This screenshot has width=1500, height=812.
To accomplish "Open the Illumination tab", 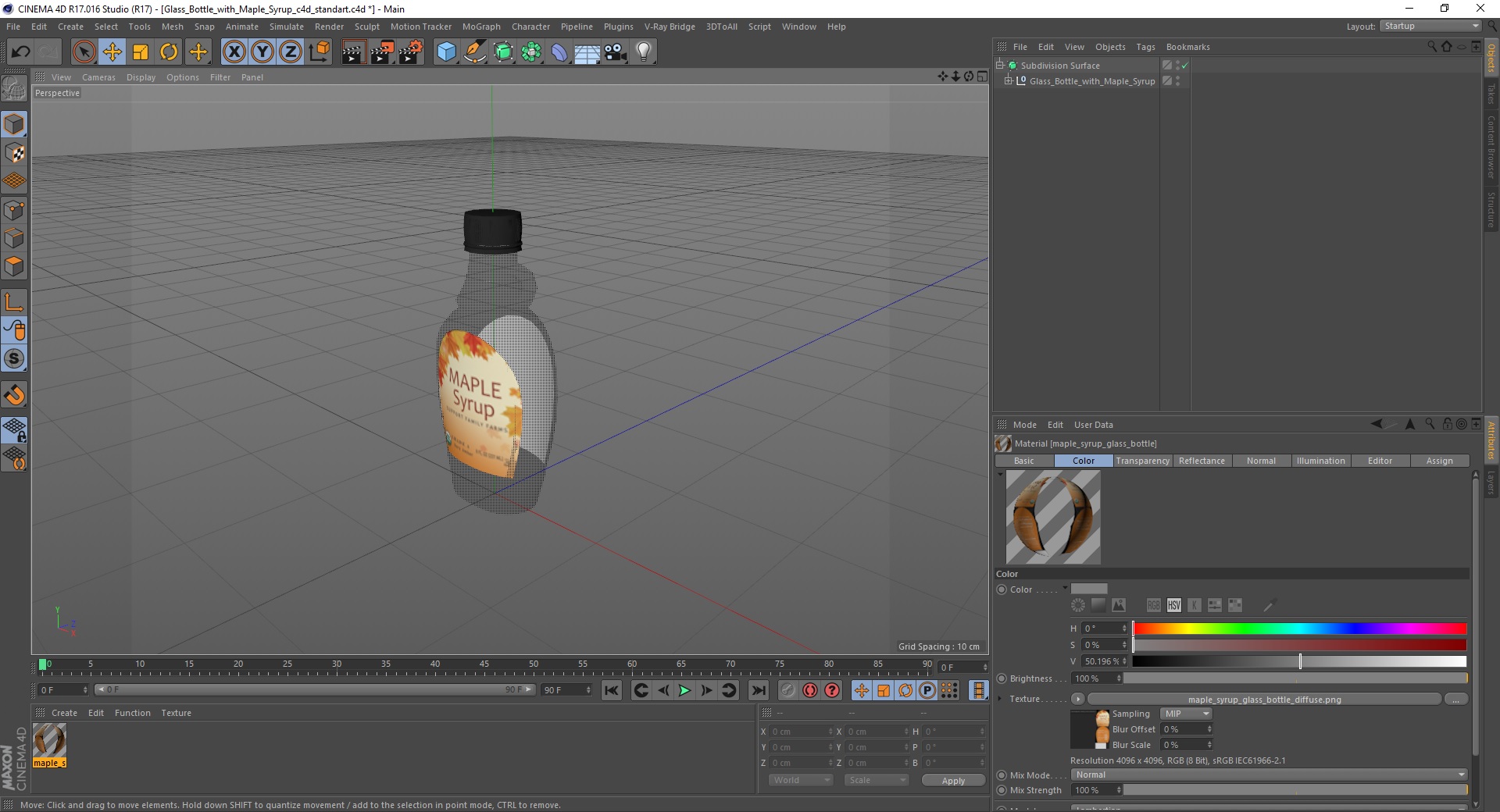I will click(x=1320, y=461).
